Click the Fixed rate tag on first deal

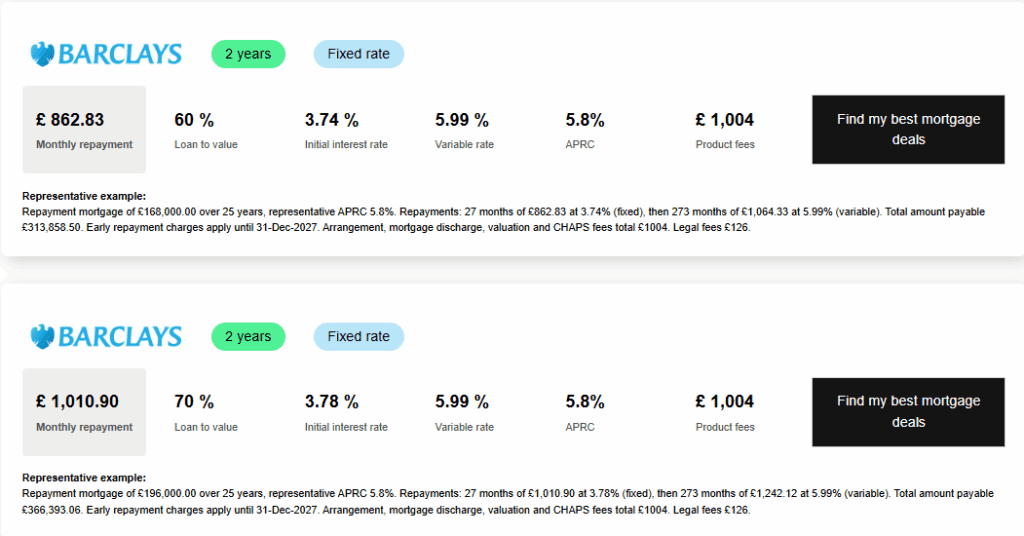[359, 54]
